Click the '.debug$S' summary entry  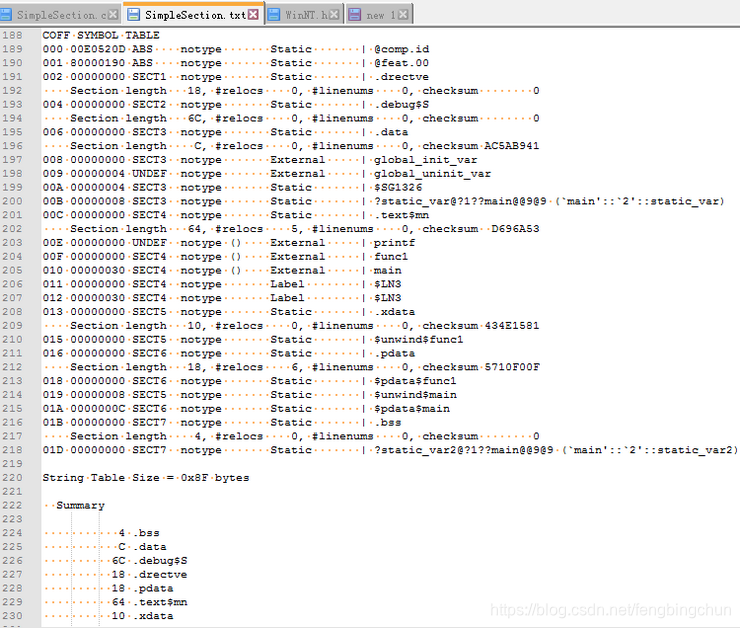(x=160, y=561)
